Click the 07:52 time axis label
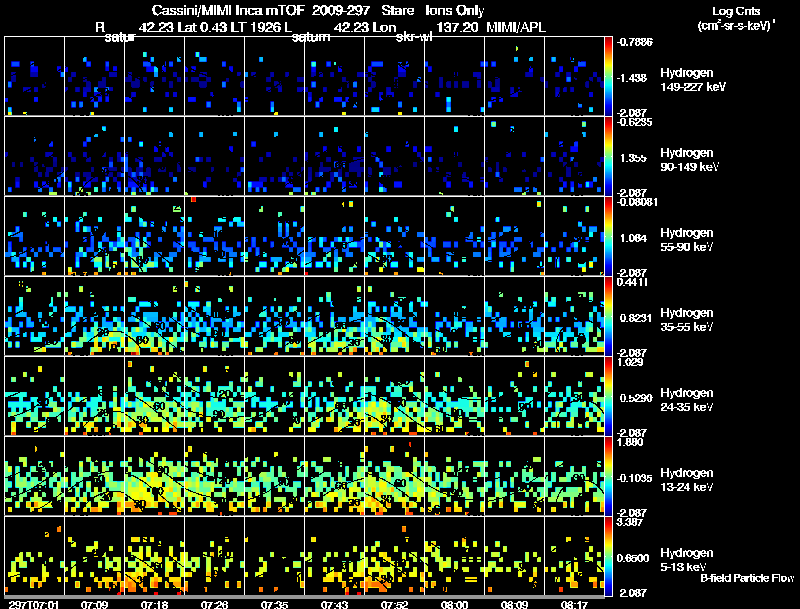Image resolution: width=800 pixels, height=609 pixels. (x=394, y=604)
